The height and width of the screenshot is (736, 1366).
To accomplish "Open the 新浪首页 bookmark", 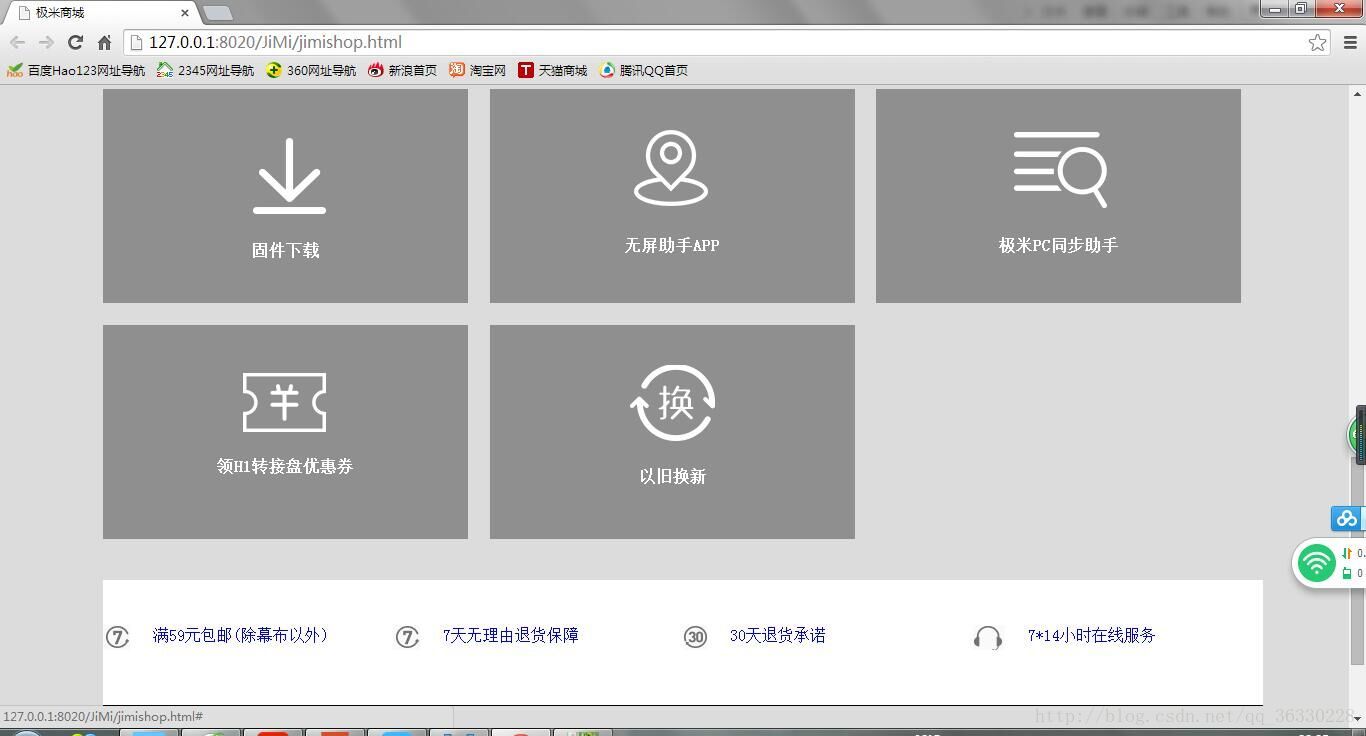I will [402, 70].
